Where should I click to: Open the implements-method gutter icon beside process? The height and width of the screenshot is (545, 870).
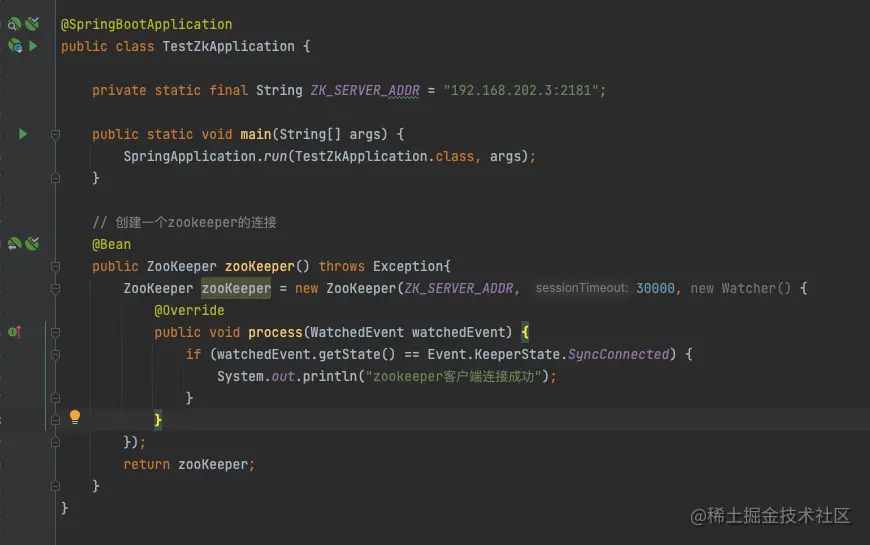click(x=15, y=332)
